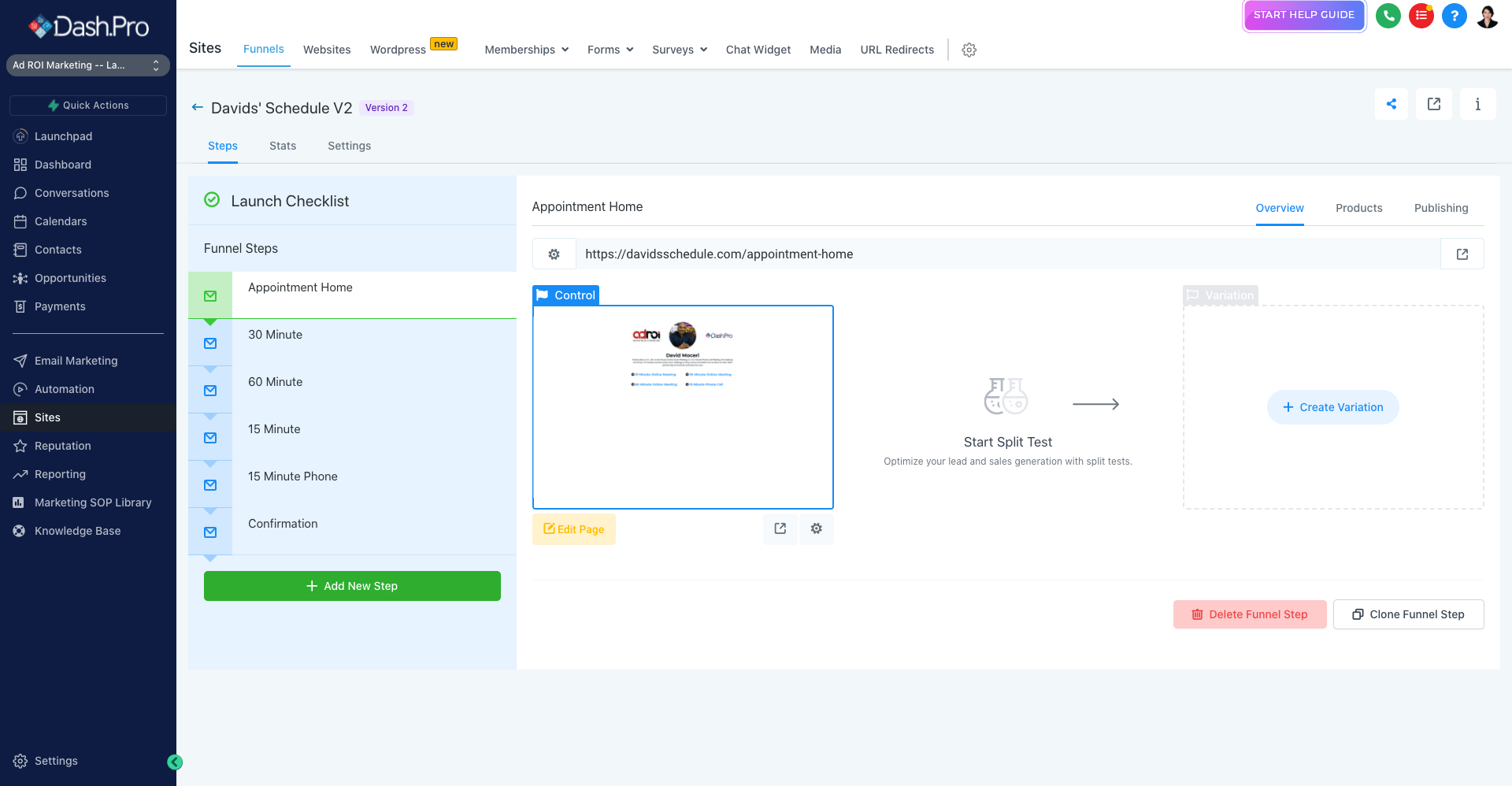
Task: Click the info icon near top right
Action: click(1478, 103)
